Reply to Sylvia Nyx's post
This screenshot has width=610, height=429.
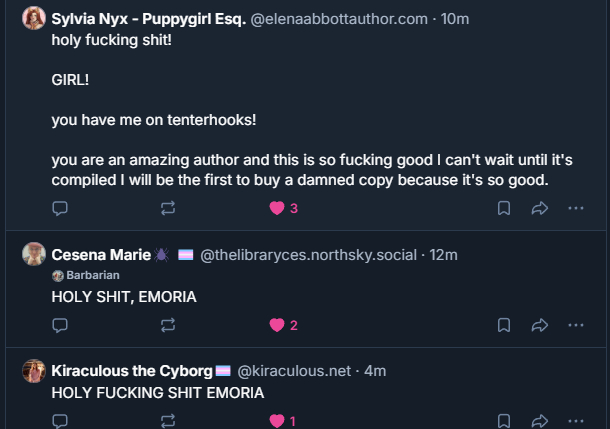point(60,208)
